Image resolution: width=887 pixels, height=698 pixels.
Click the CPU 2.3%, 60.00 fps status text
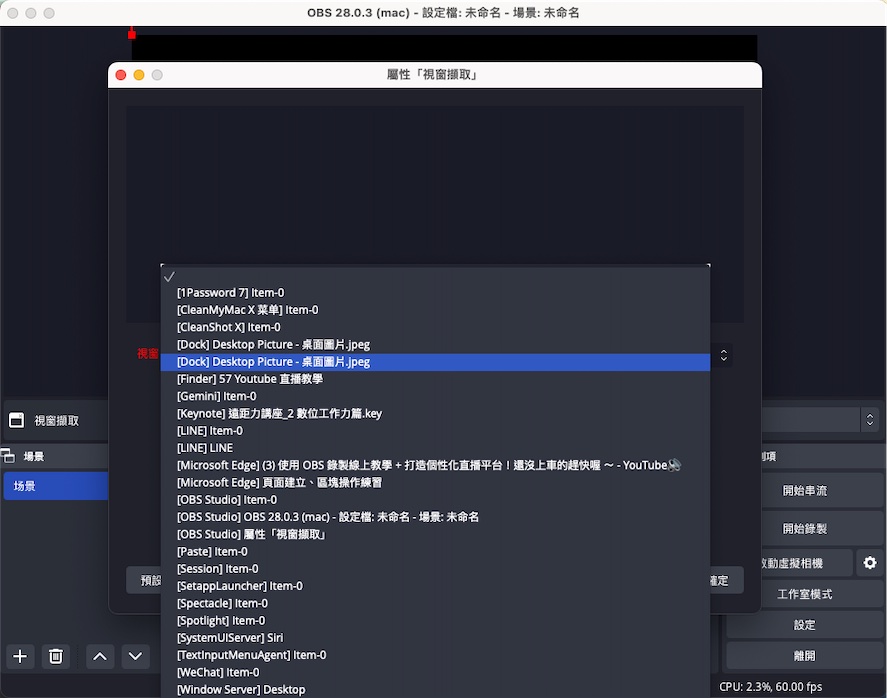(x=770, y=687)
